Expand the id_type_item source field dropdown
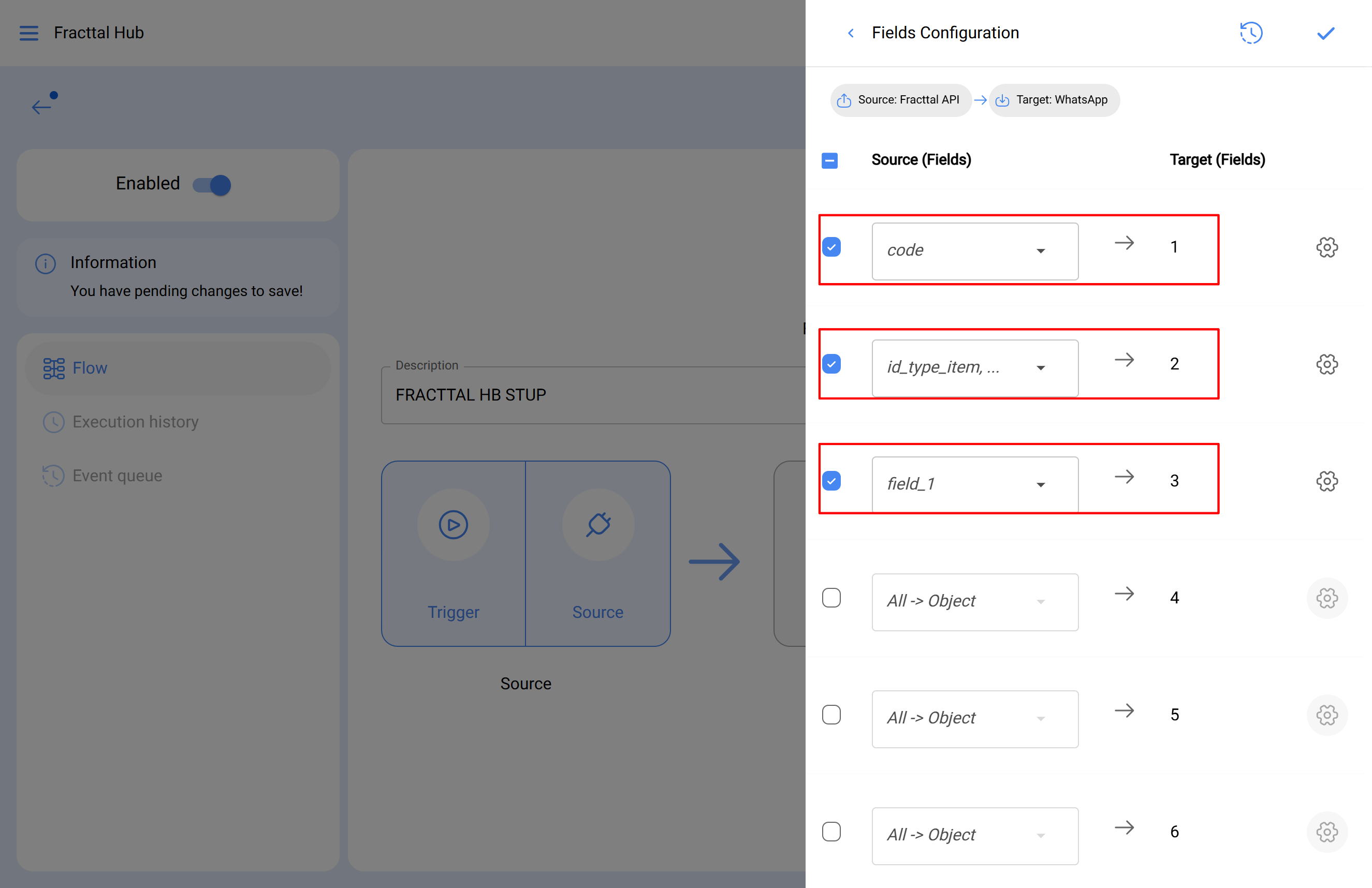Screen dimensions: 1372x888 974,367
